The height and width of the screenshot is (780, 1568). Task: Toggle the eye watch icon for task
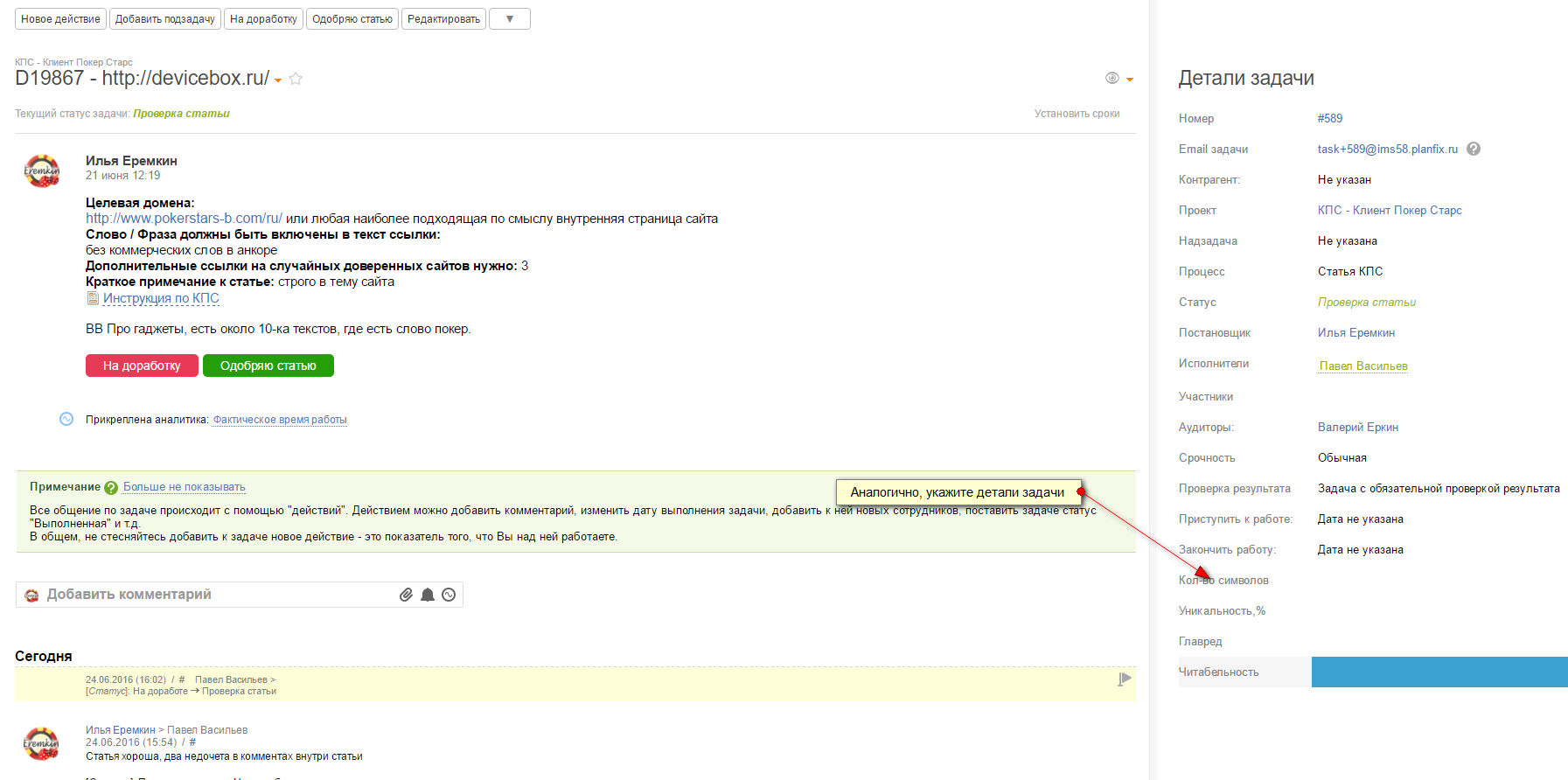pyautogui.click(x=1112, y=78)
